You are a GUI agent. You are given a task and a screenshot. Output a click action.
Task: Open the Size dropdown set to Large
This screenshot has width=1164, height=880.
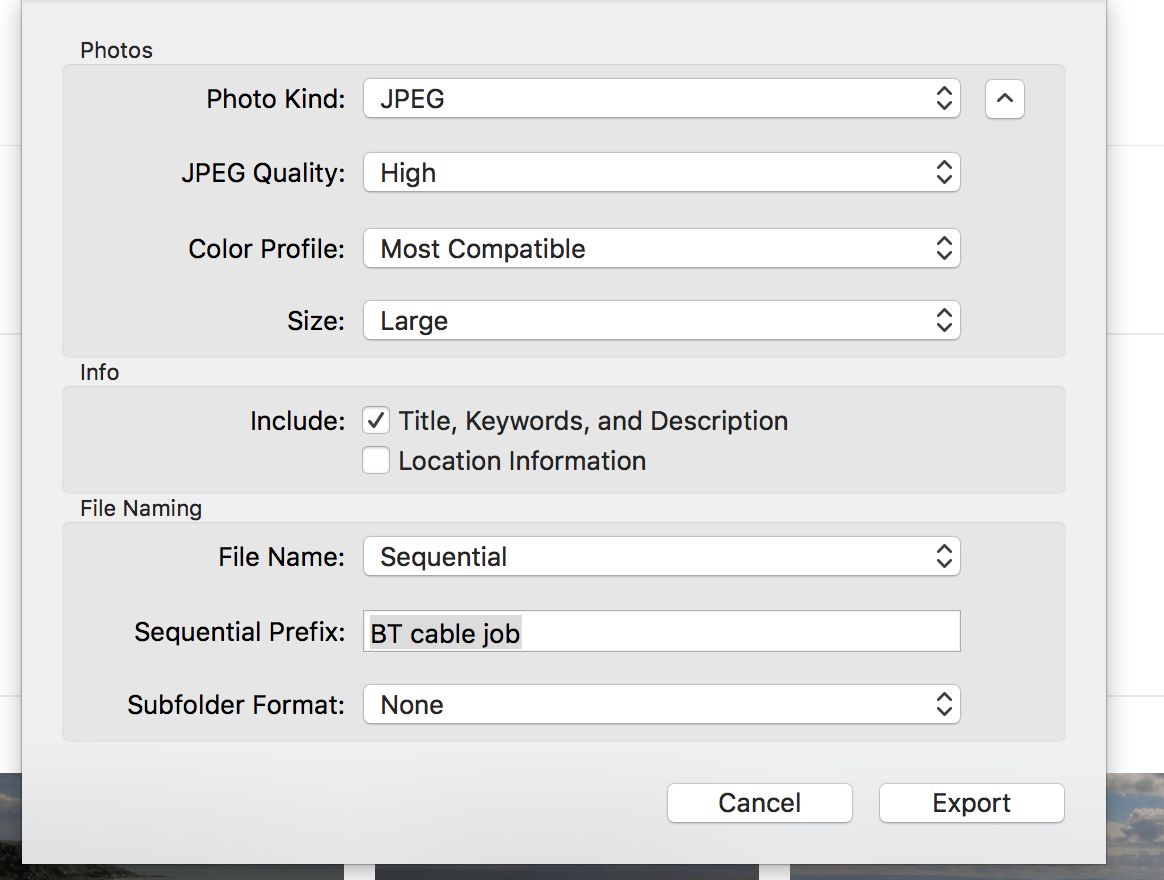click(660, 321)
